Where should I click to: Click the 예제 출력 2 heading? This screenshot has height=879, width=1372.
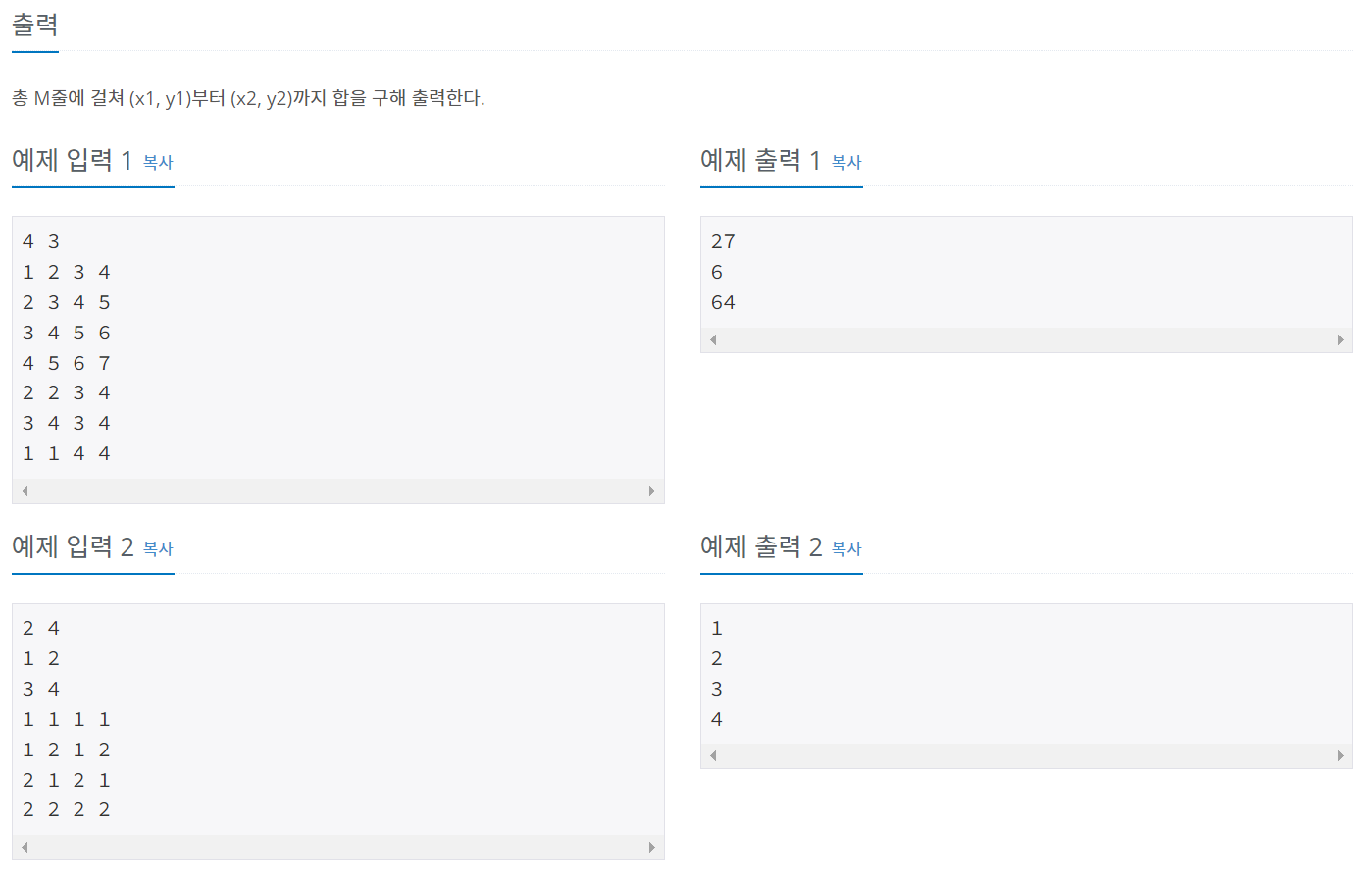click(757, 545)
